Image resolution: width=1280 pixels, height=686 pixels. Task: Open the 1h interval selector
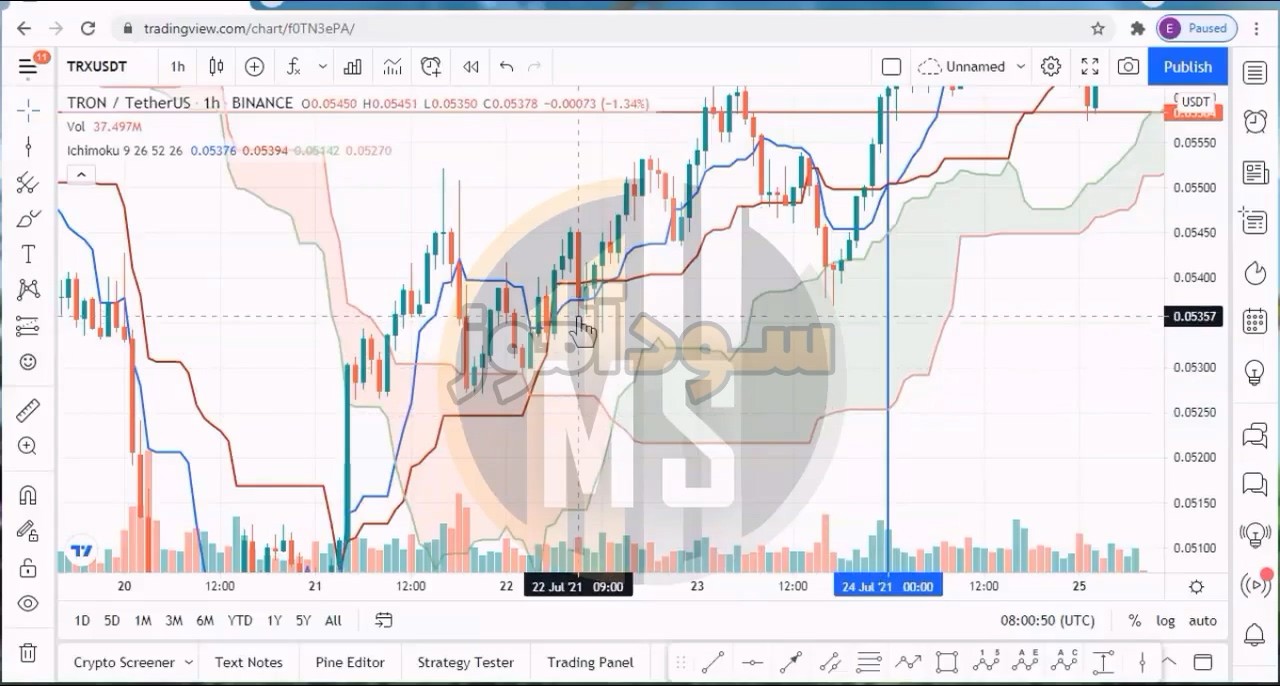(x=177, y=67)
